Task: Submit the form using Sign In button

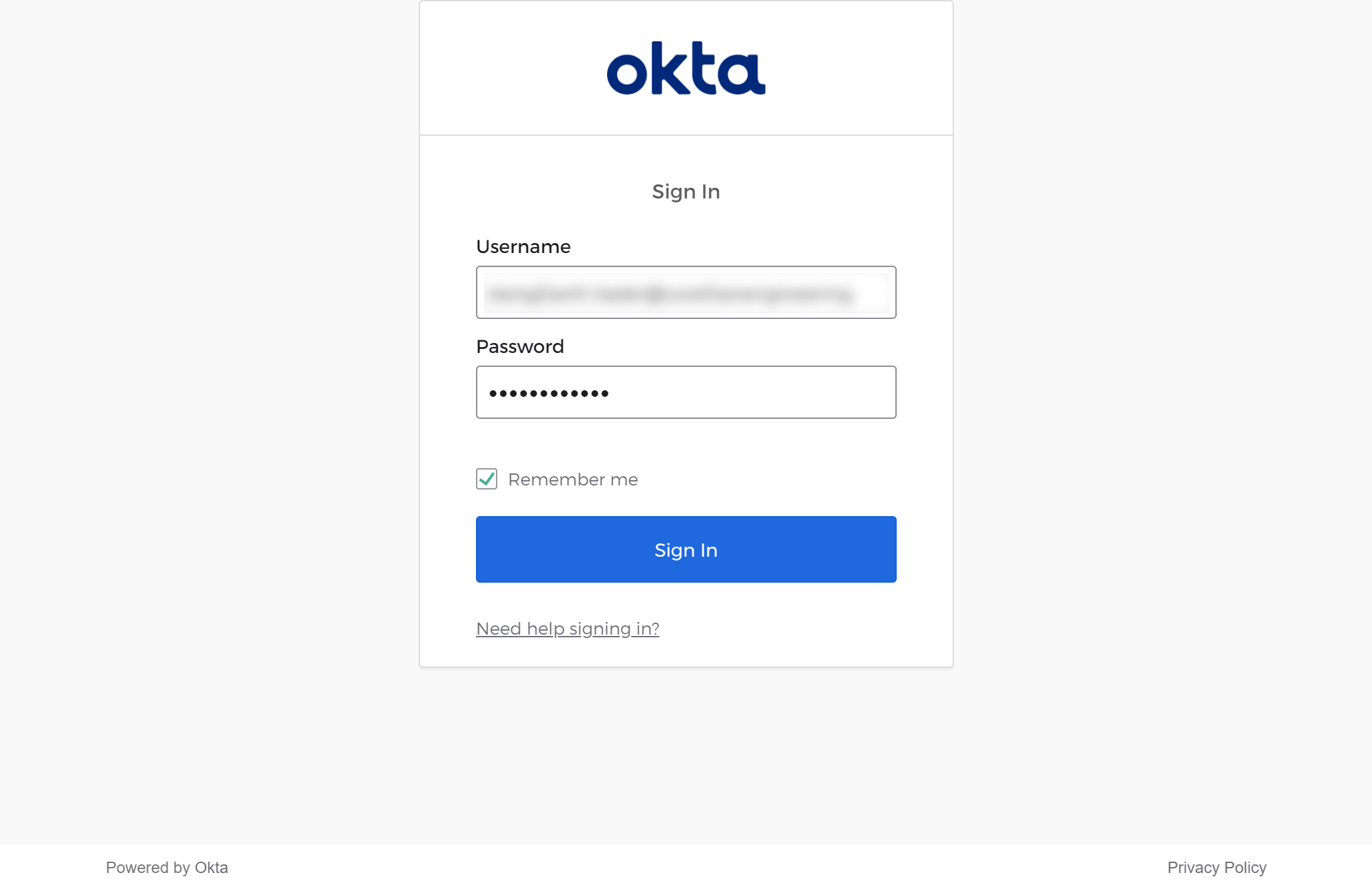Action: 686,549
